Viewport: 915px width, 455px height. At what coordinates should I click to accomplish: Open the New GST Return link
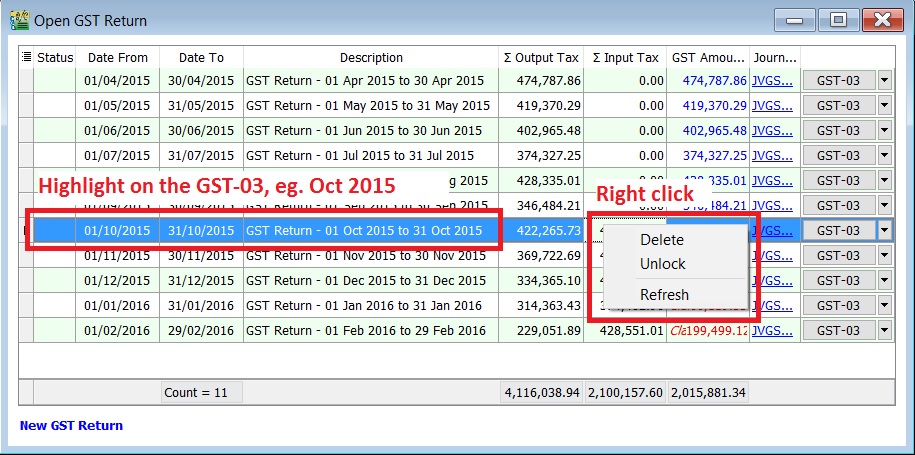tap(71, 426)
